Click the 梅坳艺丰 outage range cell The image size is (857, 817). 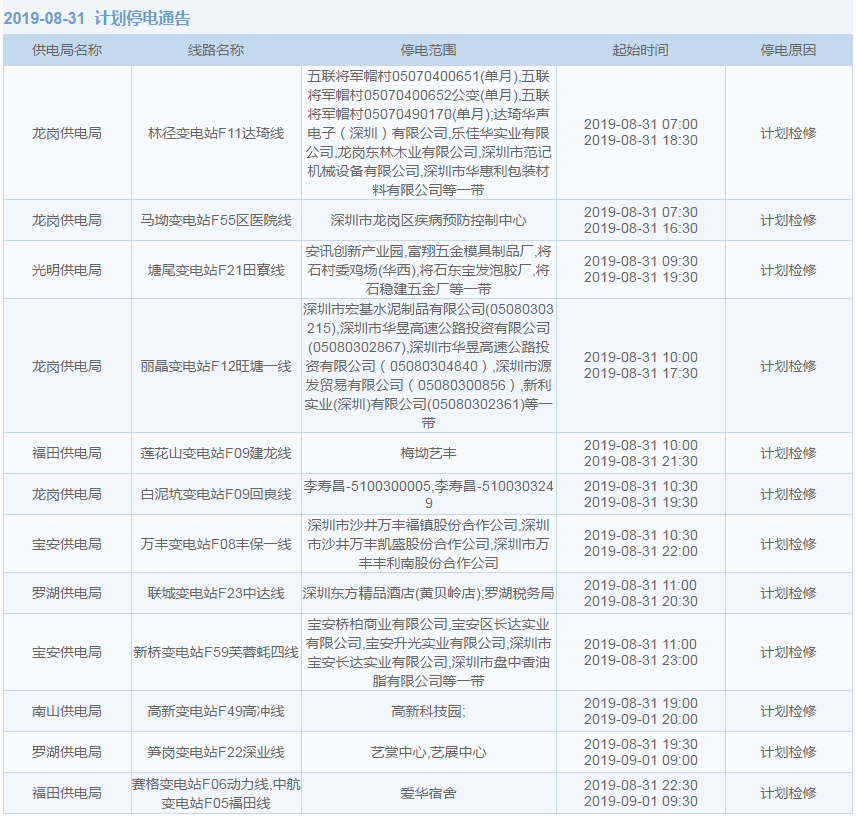[x=428, y=453]
